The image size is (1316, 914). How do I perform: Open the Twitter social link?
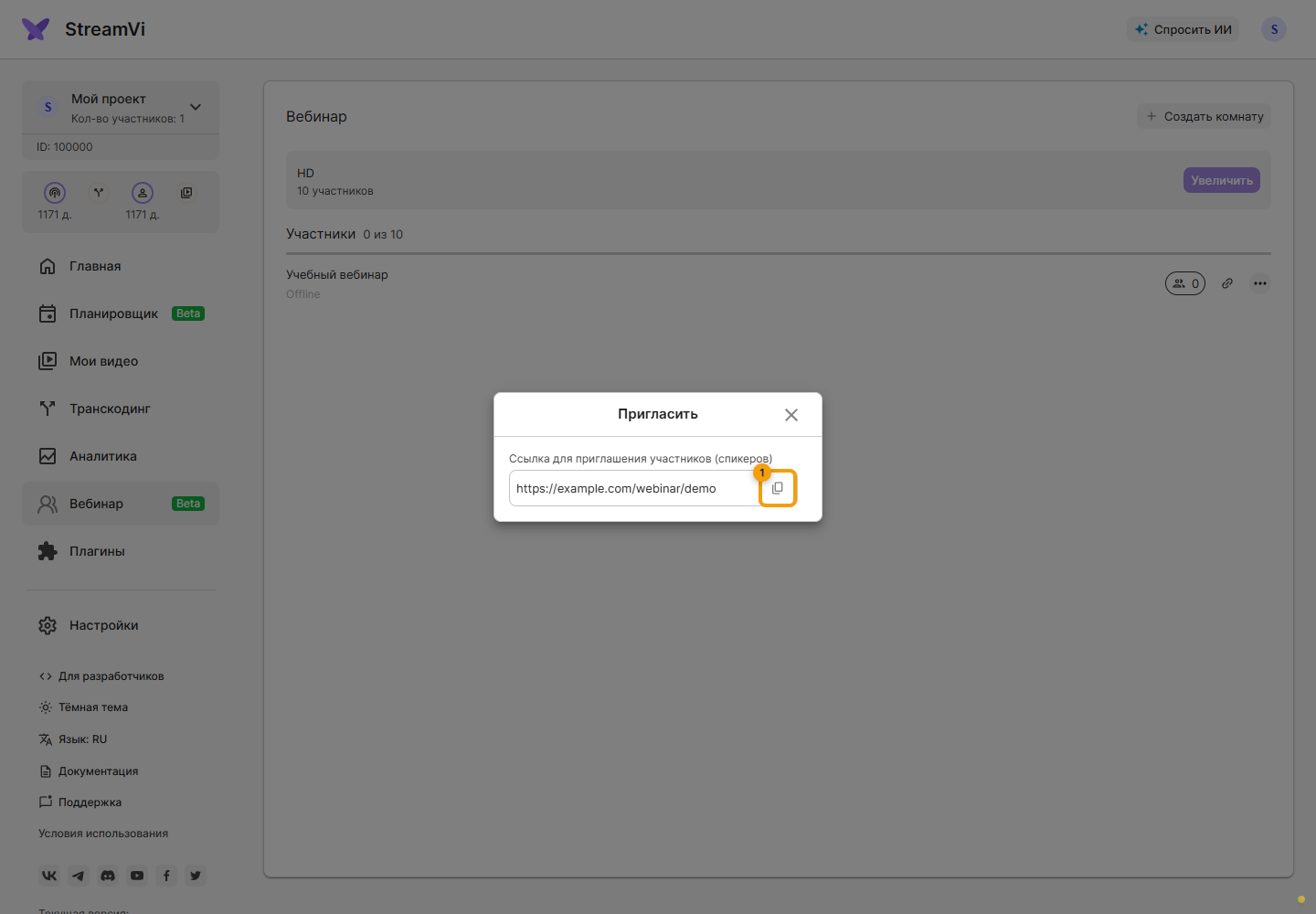[x=196, y=876]
